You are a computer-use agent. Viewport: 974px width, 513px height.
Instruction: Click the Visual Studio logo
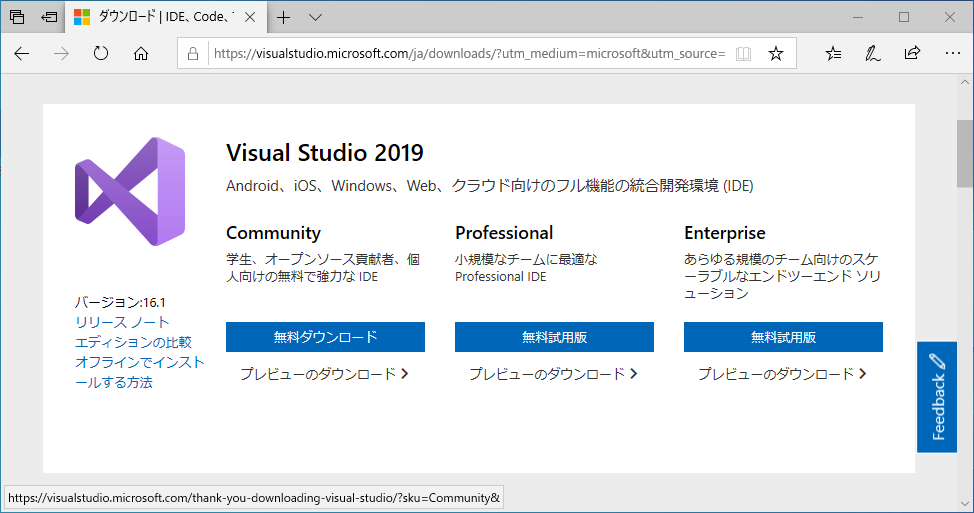130,191
